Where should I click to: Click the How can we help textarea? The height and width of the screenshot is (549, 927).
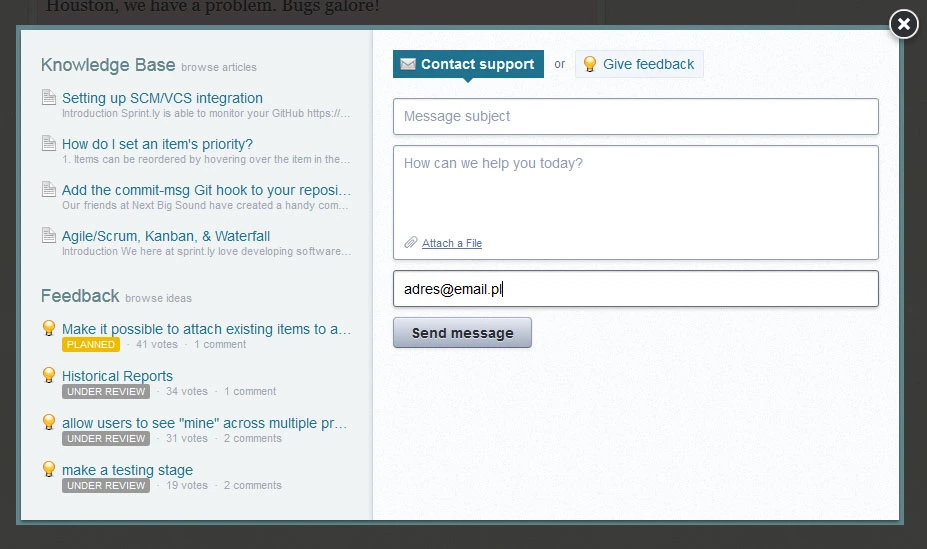click(x=636, y=189)
